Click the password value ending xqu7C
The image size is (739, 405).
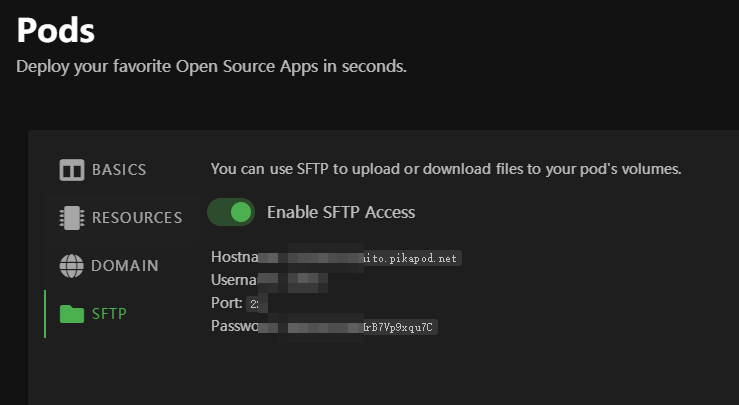pos(348,327)
